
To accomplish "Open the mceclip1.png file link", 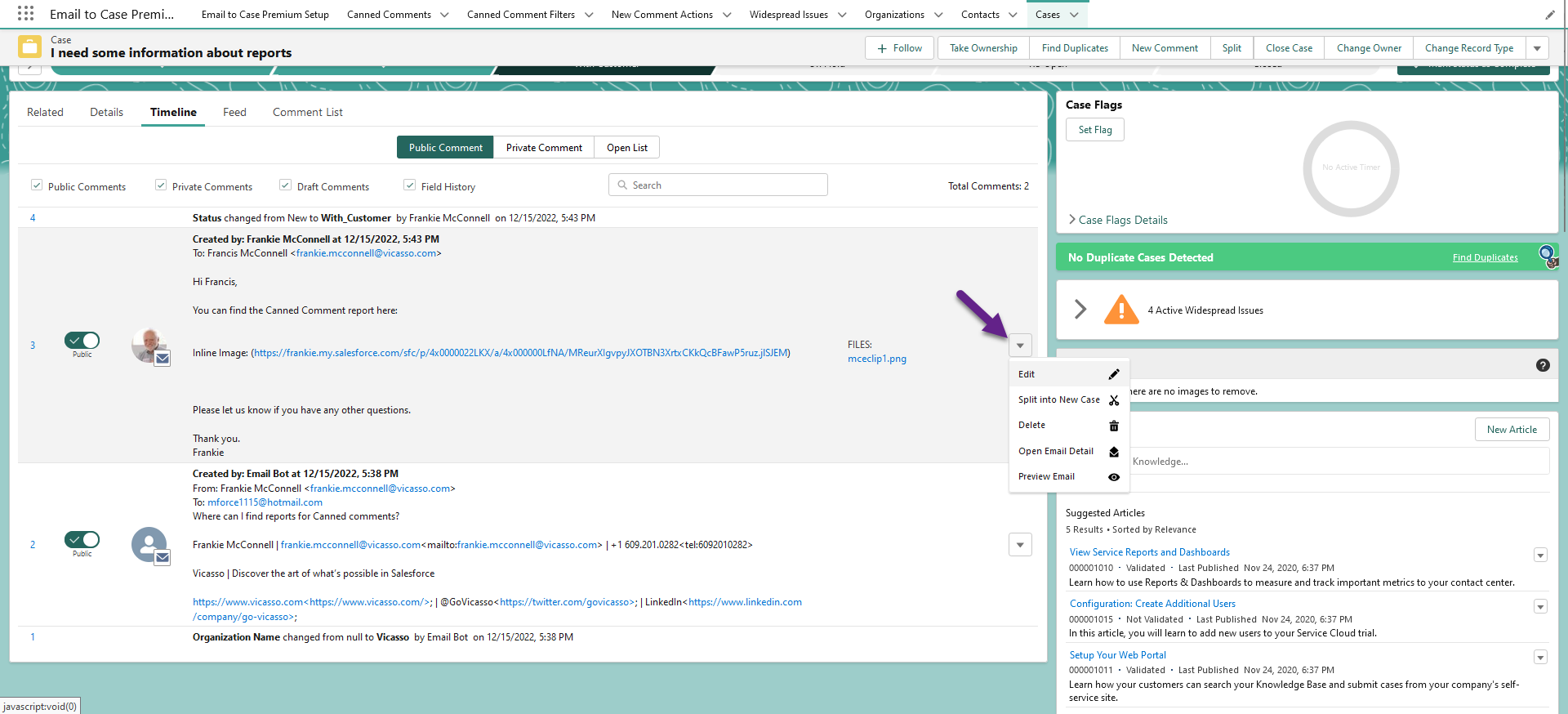I will pyautogui.click(x=877, y=359).
